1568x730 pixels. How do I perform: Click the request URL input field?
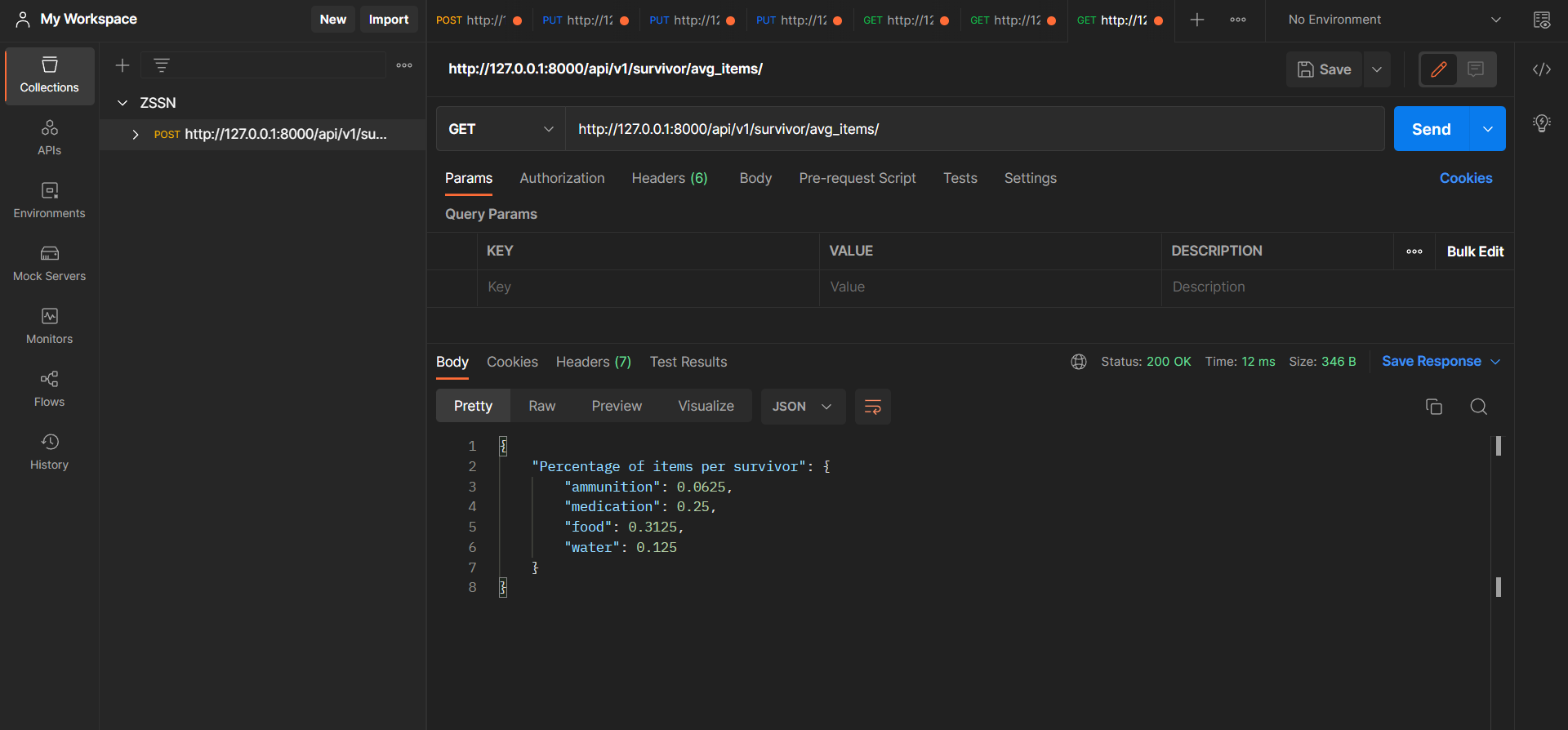point(975,129)
